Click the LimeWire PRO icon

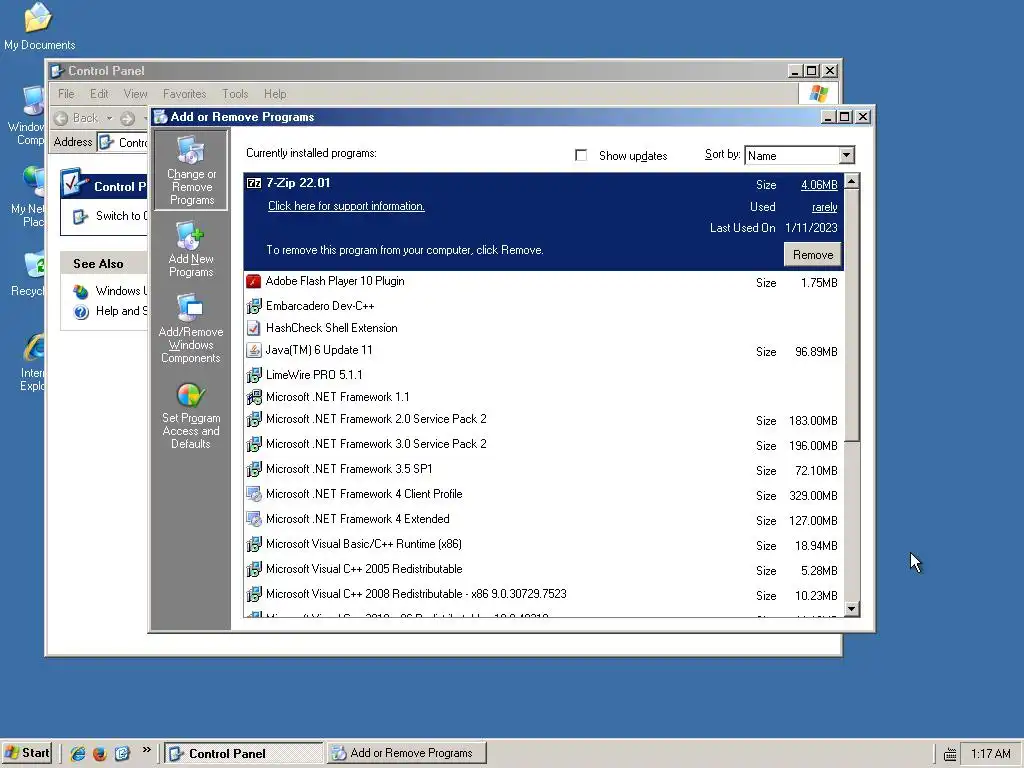pos(253,376)
